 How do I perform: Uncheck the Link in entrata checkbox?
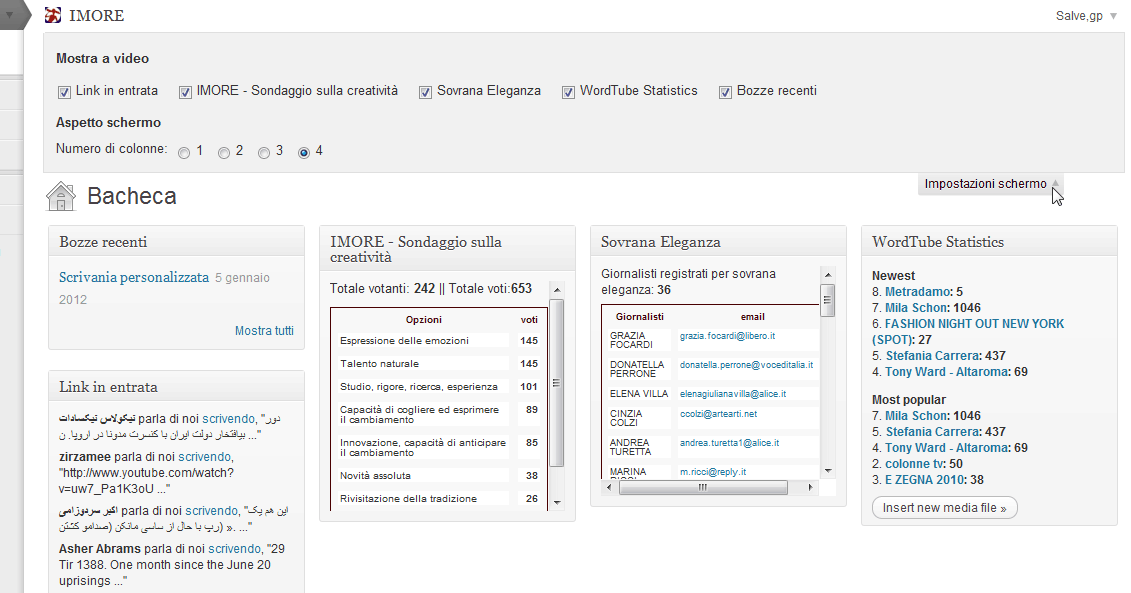pos(64,92)
